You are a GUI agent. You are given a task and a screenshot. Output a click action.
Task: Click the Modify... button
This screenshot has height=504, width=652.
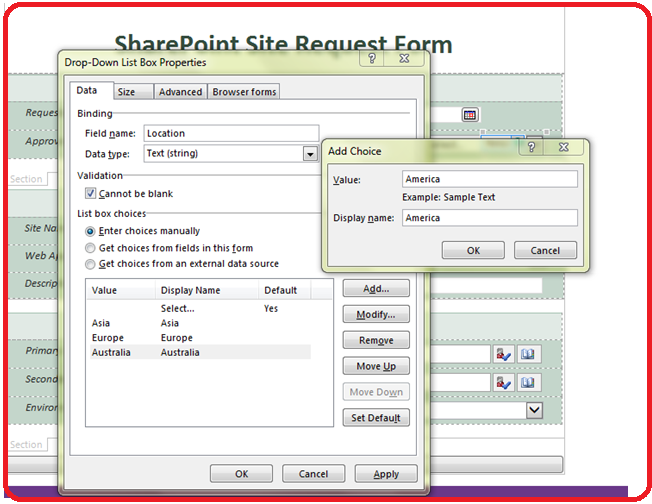coord(376,314)
